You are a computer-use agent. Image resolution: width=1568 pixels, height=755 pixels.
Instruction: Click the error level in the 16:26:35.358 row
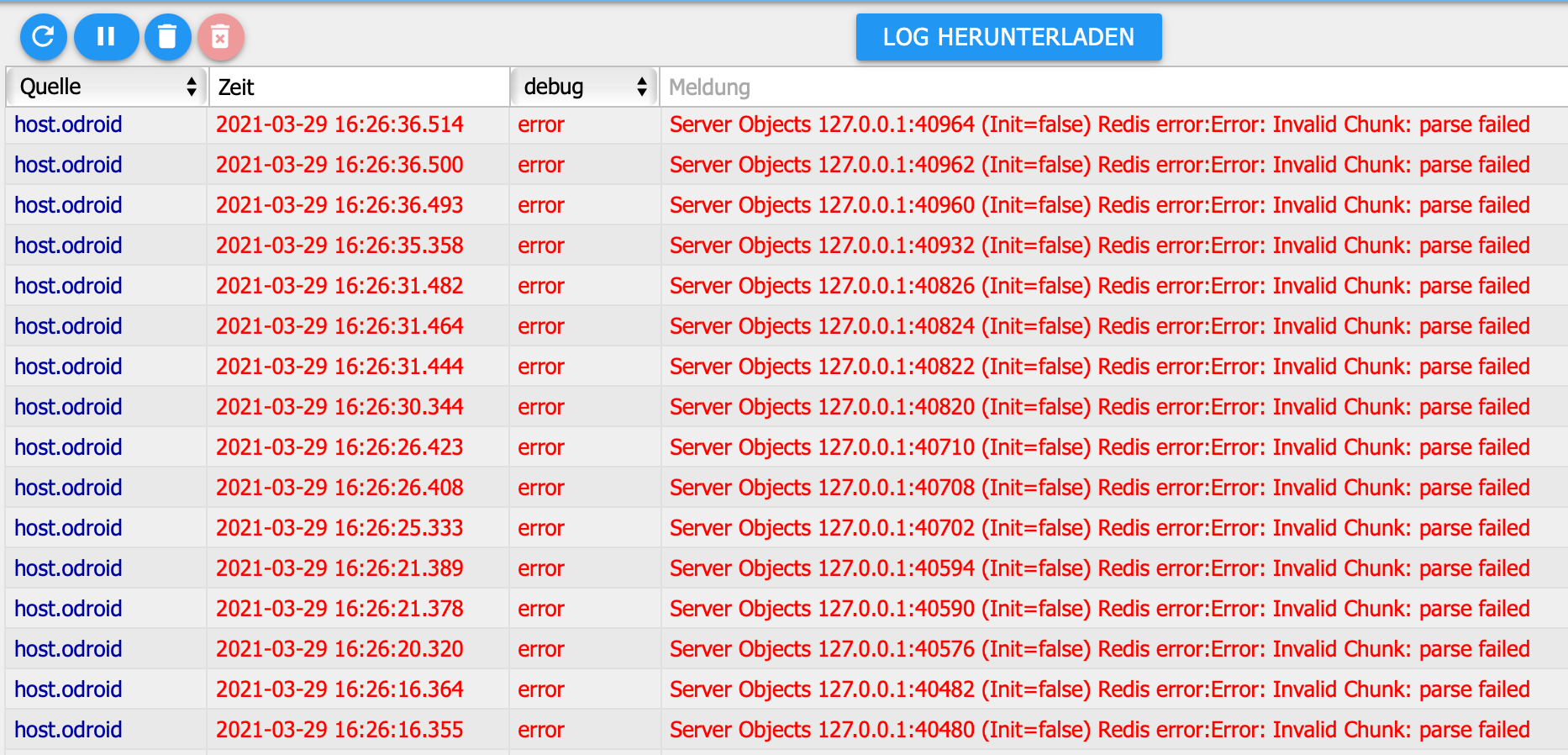[541, 246]
